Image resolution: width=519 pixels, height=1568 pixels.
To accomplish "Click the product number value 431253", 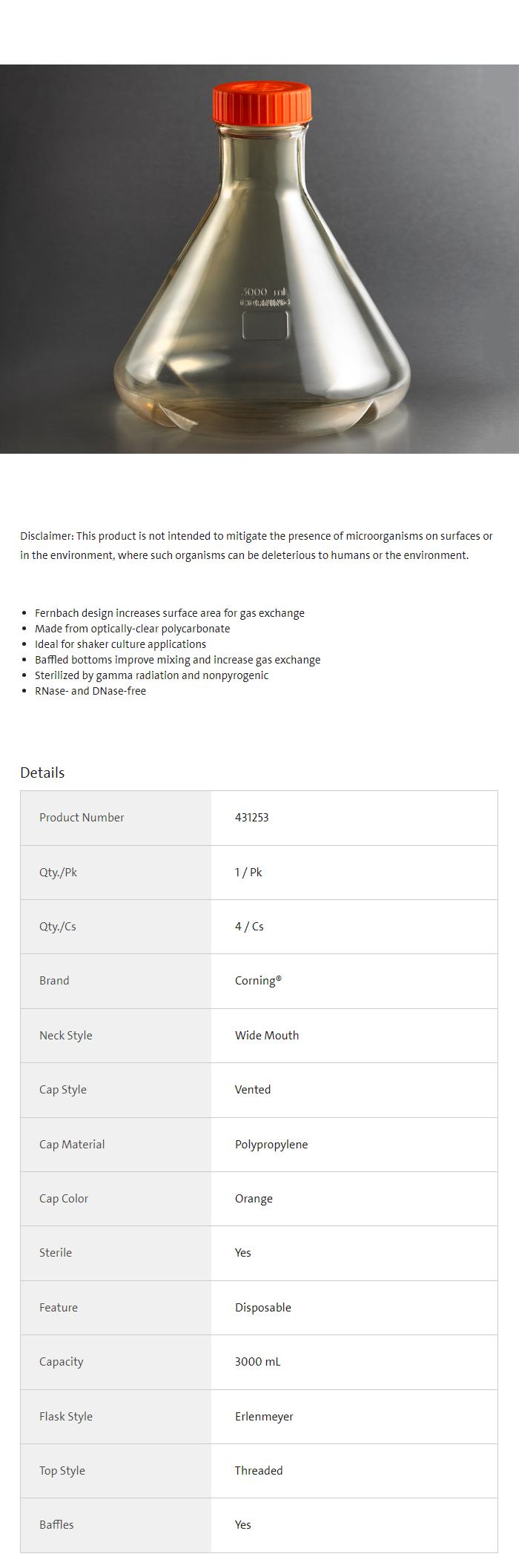I will (x=251, y=818).
